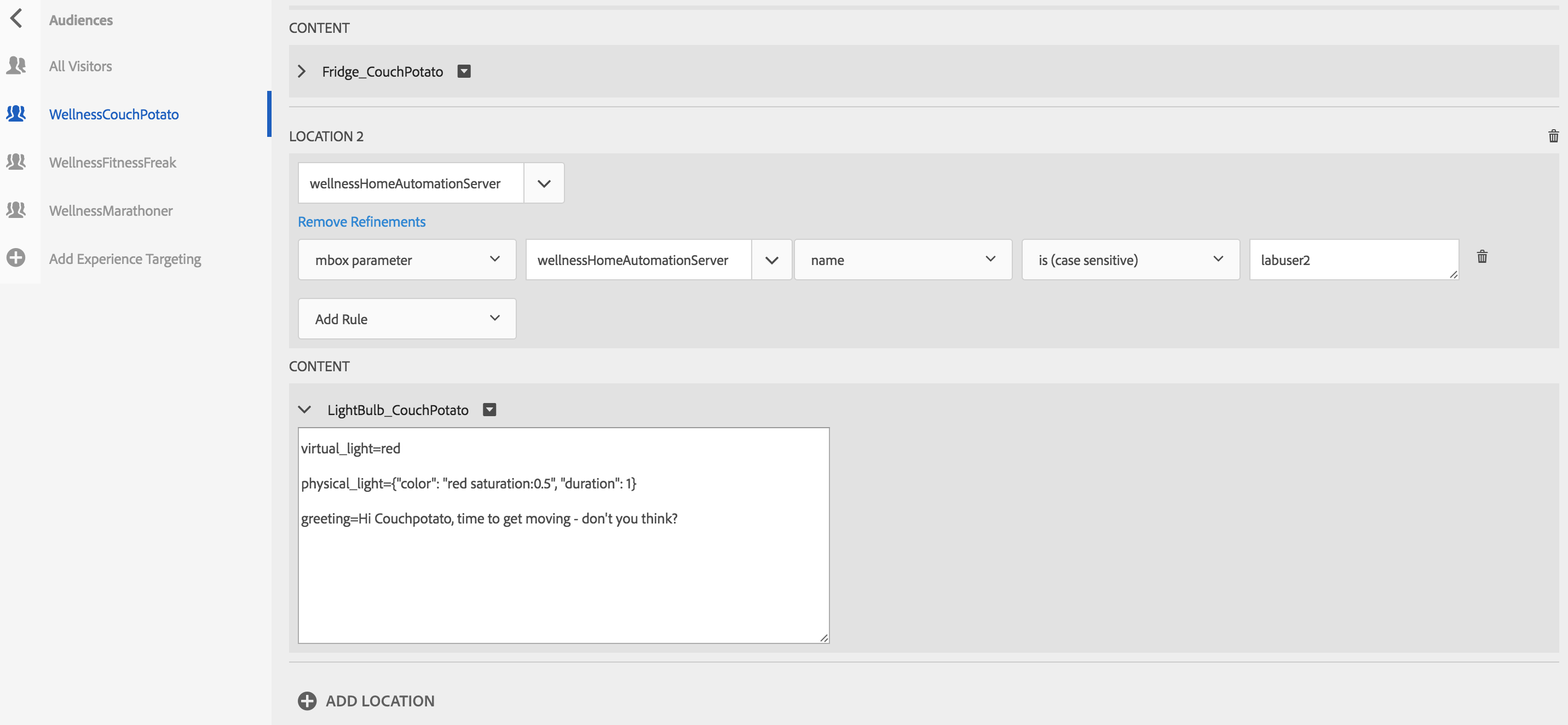Open LightBulb_CouchPotato content options menu
The height and width of the screenshot is (725, 1568).
[x=489, y=410]
